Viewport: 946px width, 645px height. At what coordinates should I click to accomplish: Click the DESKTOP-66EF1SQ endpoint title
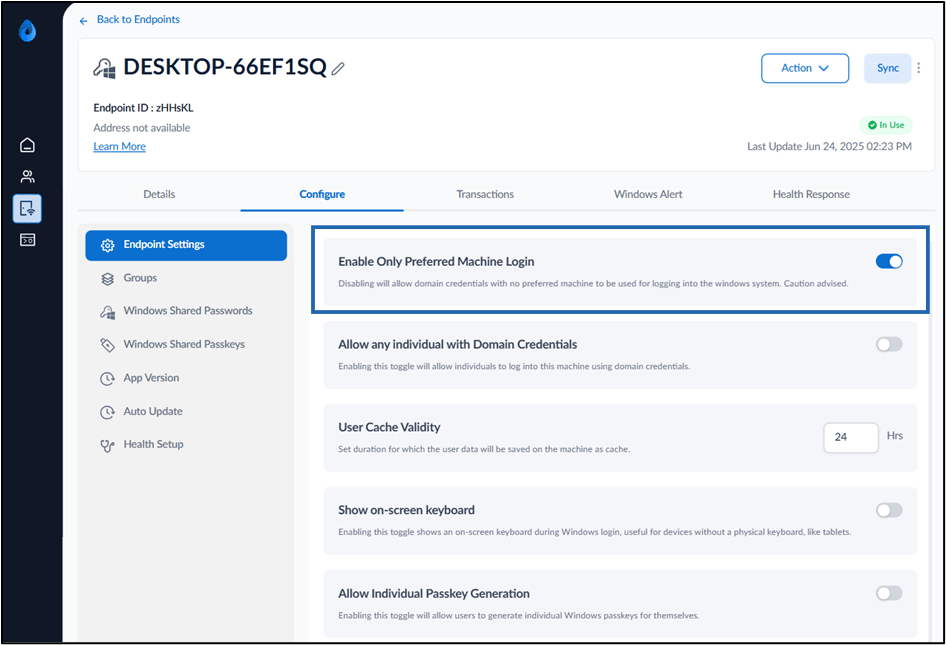(x=225, y=67)
